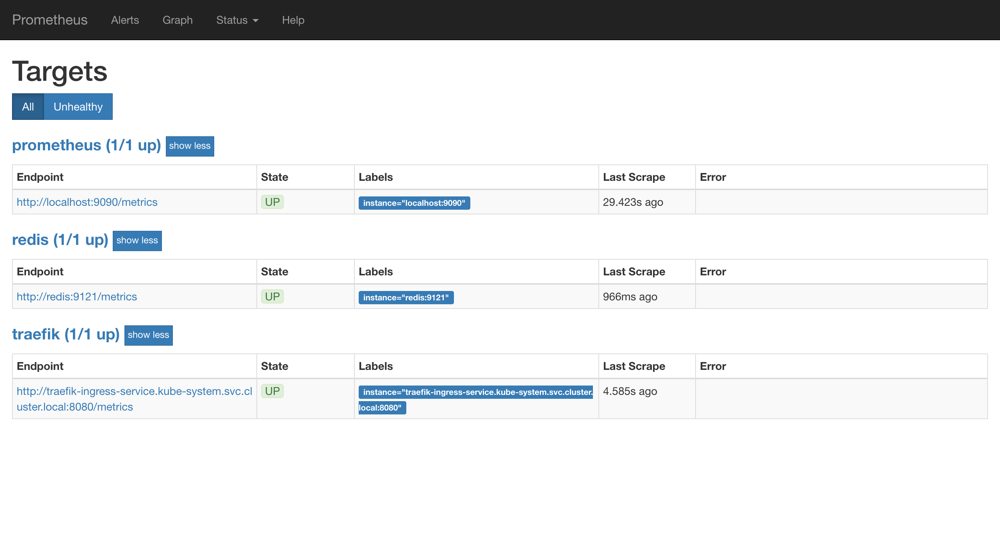Collapse the redis job with show less
Viewport: 1000px width, 546px height.
137,240
